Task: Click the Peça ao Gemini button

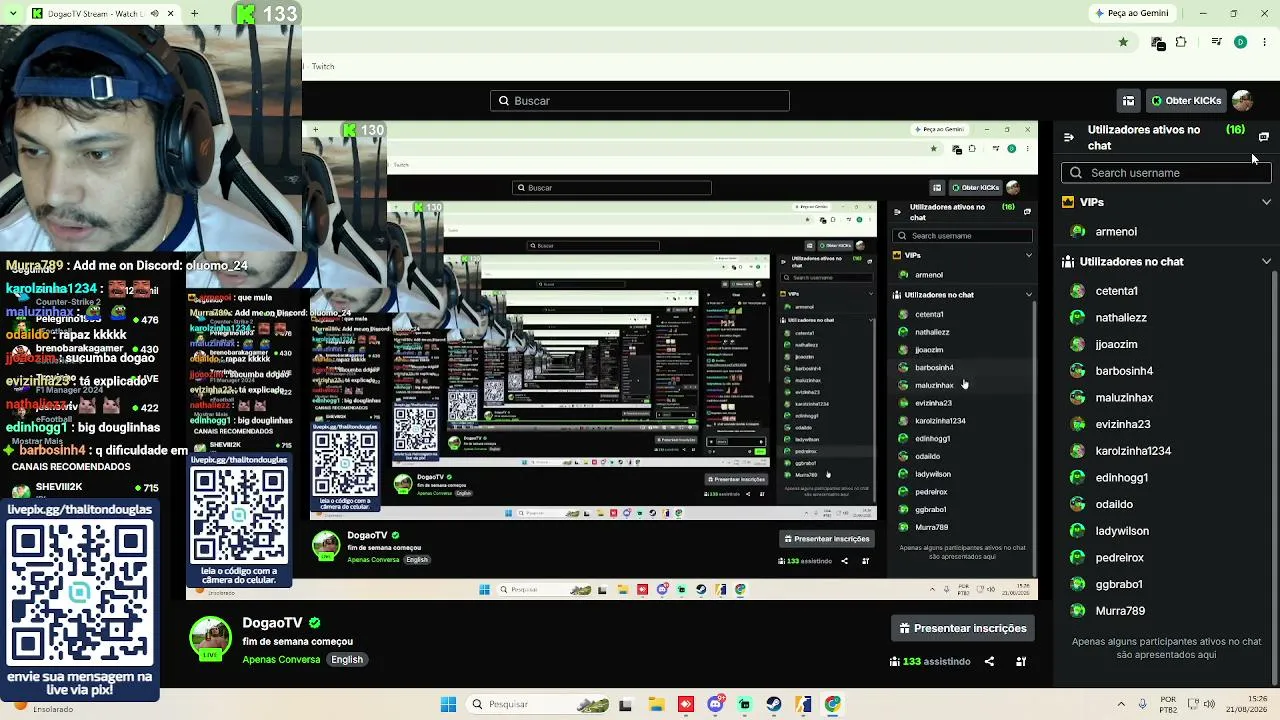Action: (1132, 13)
